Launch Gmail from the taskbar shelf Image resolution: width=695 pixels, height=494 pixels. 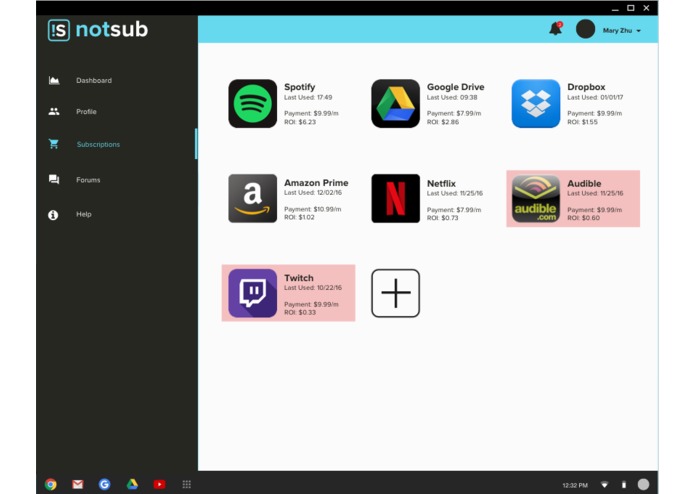click(x=78, y=484)
